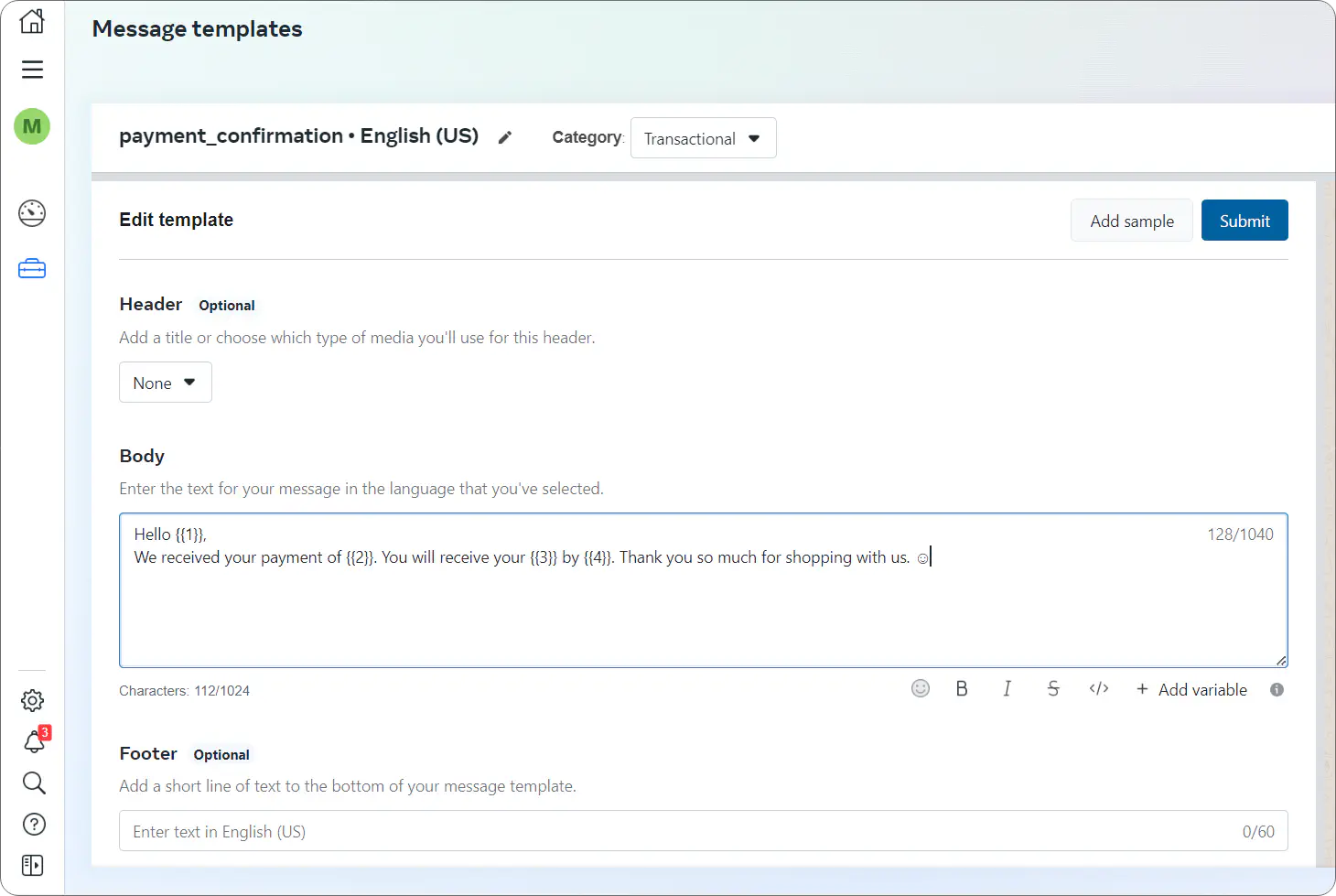Viewport: 1336px width, 896px height.
Task: Open the Header type None dropdown
Action: pyautogui.click(x=166, y=383)
